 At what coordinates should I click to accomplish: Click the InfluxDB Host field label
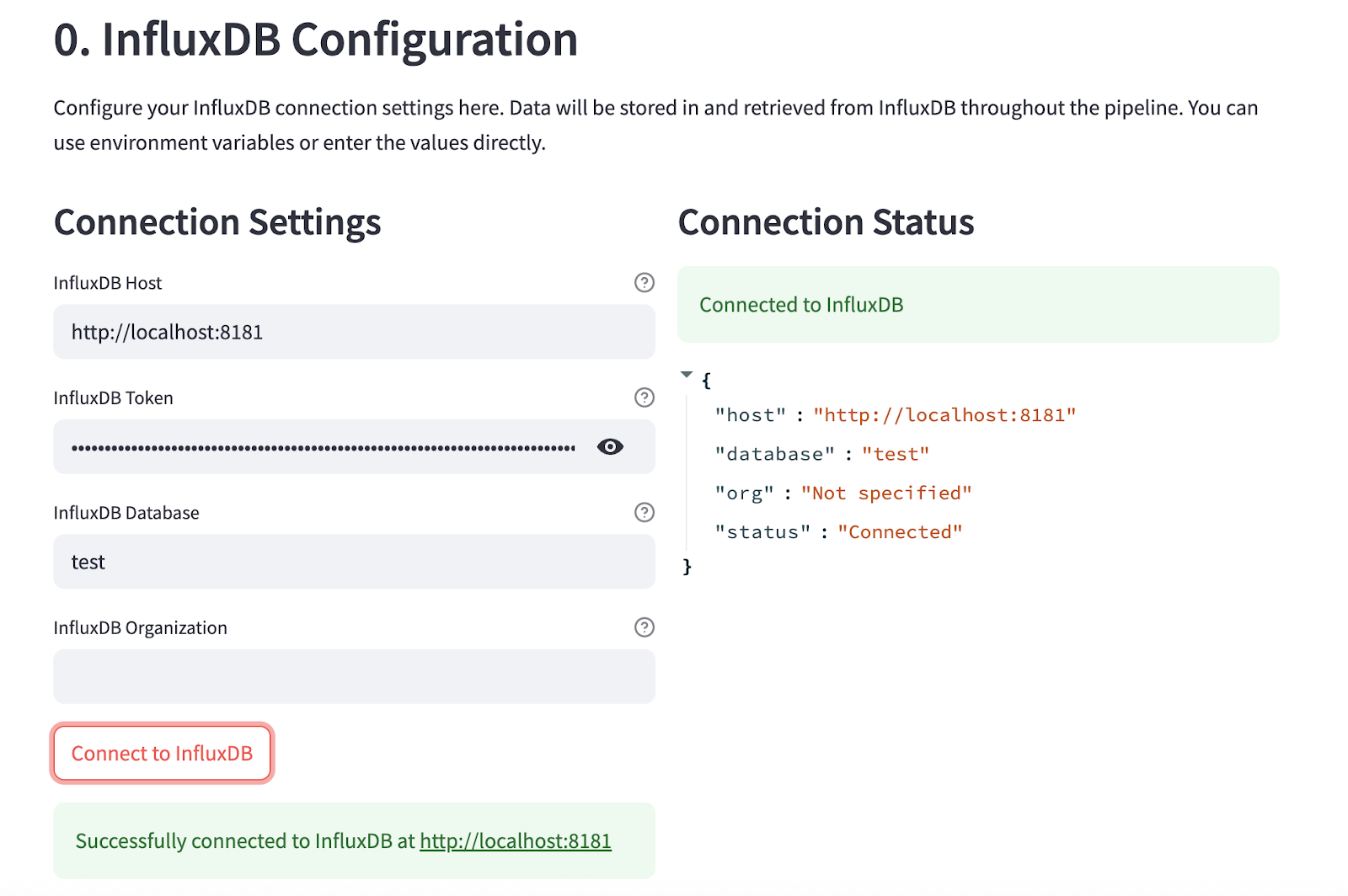point(108,283)
